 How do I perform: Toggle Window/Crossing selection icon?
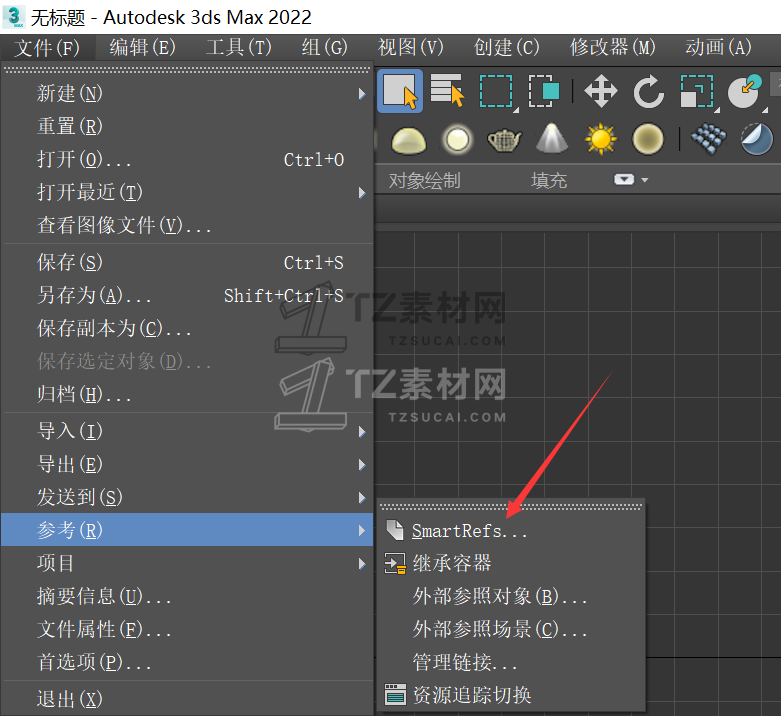point(544,91)
